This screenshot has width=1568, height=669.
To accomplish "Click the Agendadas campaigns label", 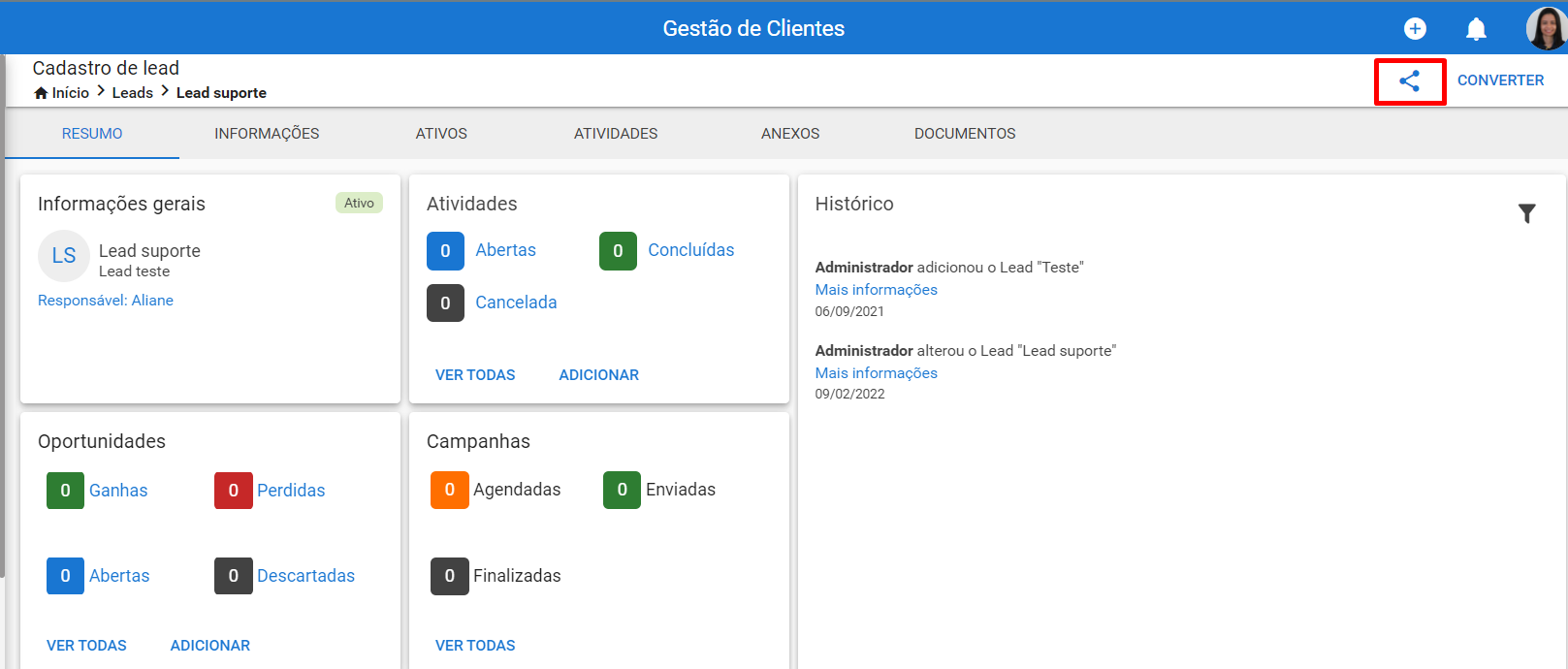I will click(x=517, y=490).
